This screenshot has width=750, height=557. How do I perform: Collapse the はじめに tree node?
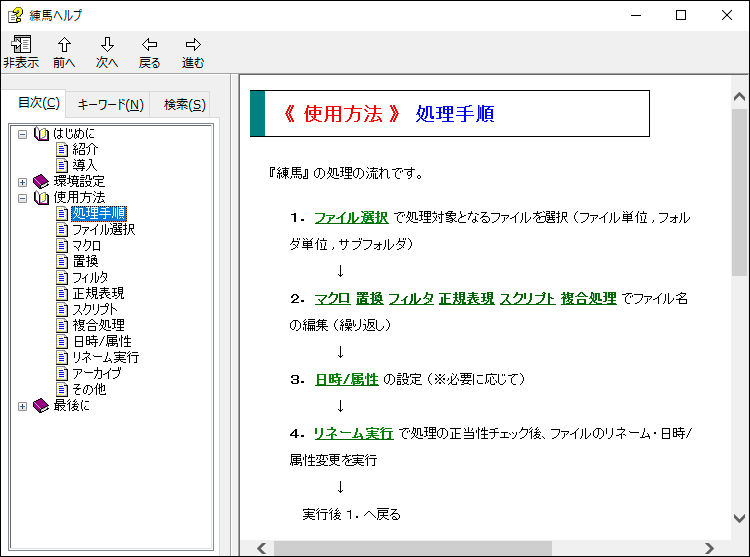[22, 134]
